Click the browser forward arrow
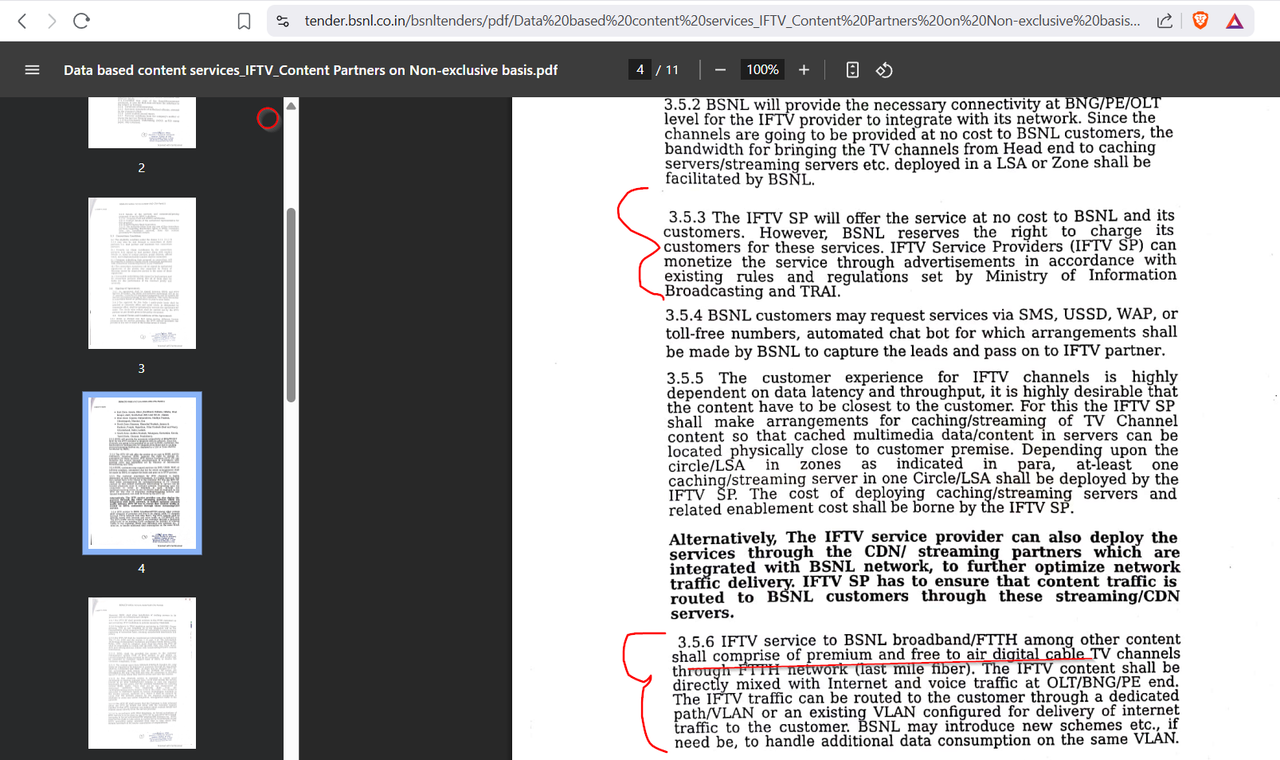1280x760 pixels. coord(52,21)
